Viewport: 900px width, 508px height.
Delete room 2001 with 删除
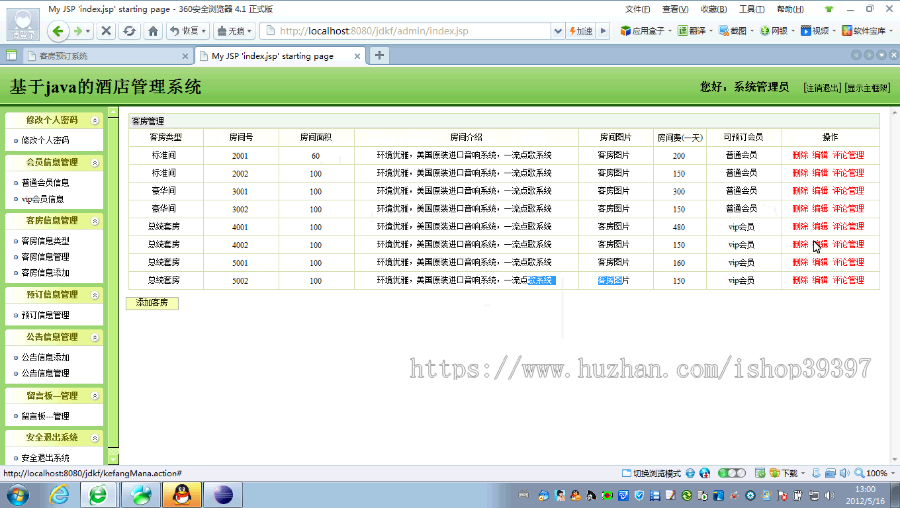(x=800, y=155)
